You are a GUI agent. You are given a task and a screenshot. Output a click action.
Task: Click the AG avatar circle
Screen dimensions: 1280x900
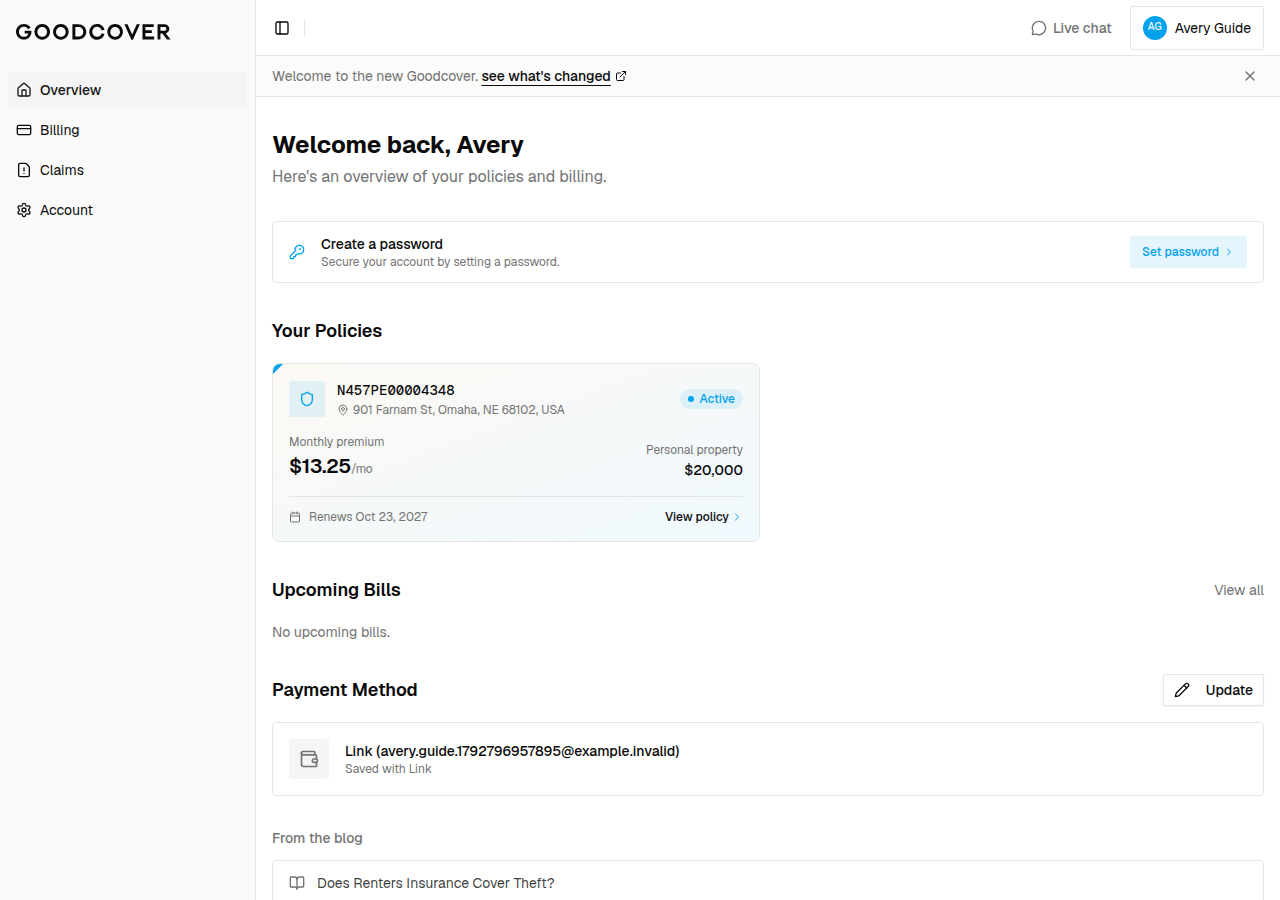coord(1155,28)
